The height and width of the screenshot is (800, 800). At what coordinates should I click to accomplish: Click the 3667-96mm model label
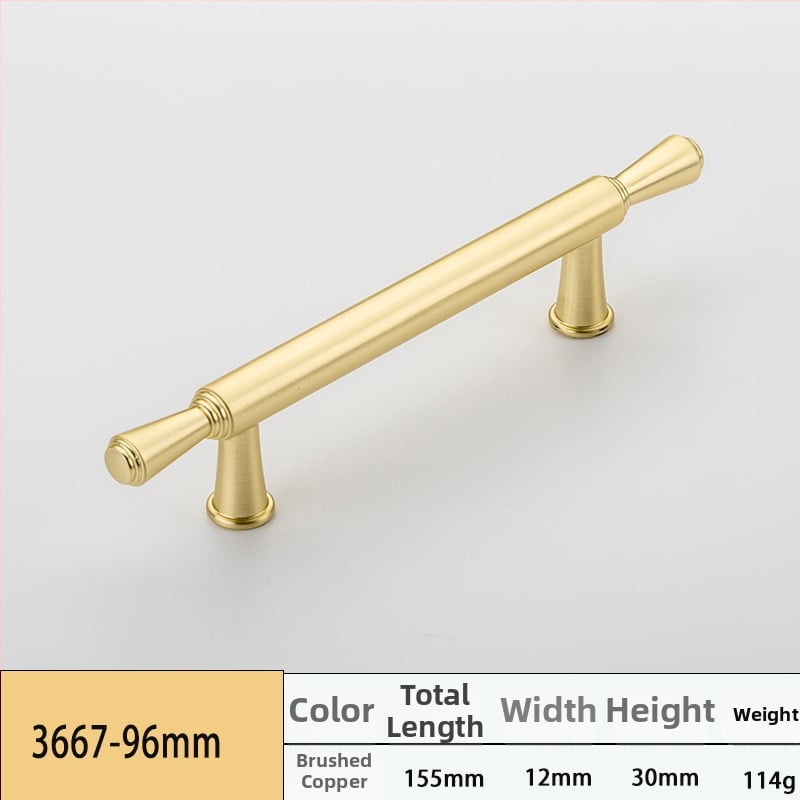pyautogui.click(x=126, y=742)
